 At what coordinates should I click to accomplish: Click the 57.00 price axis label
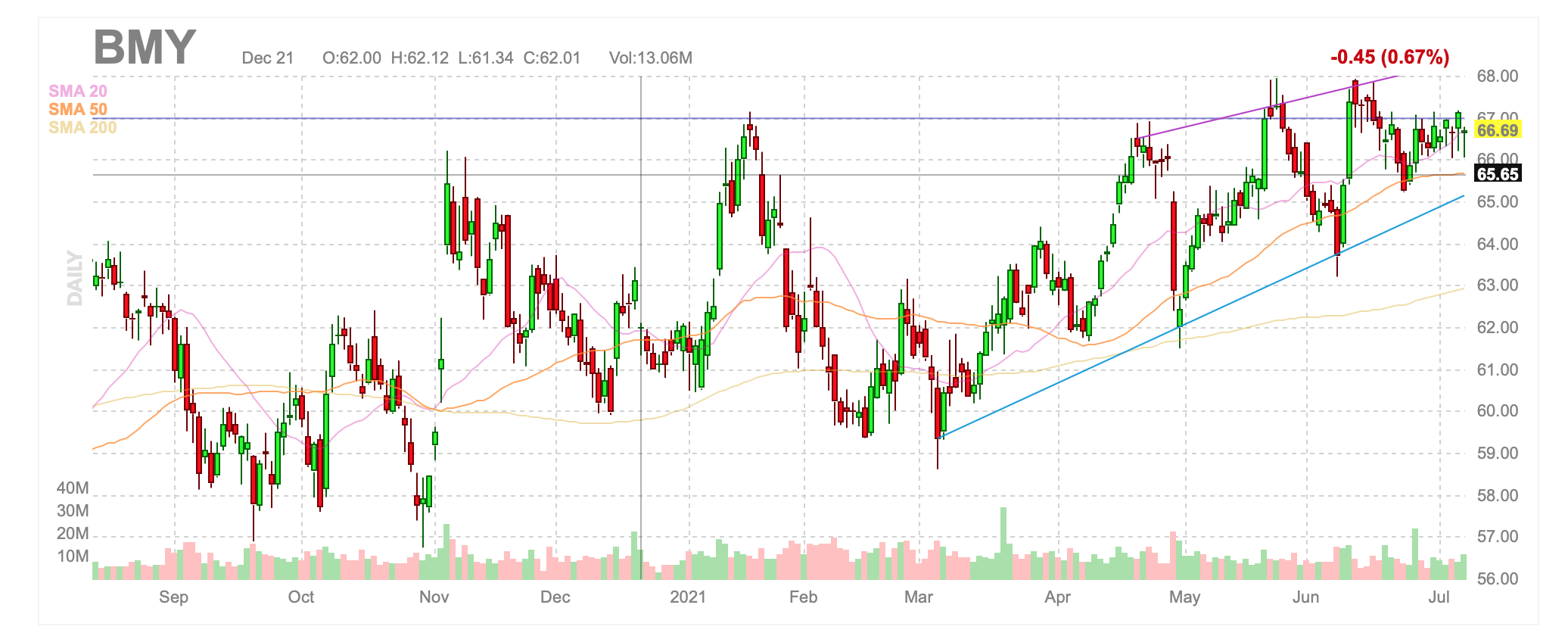[x=1498, y=537]
